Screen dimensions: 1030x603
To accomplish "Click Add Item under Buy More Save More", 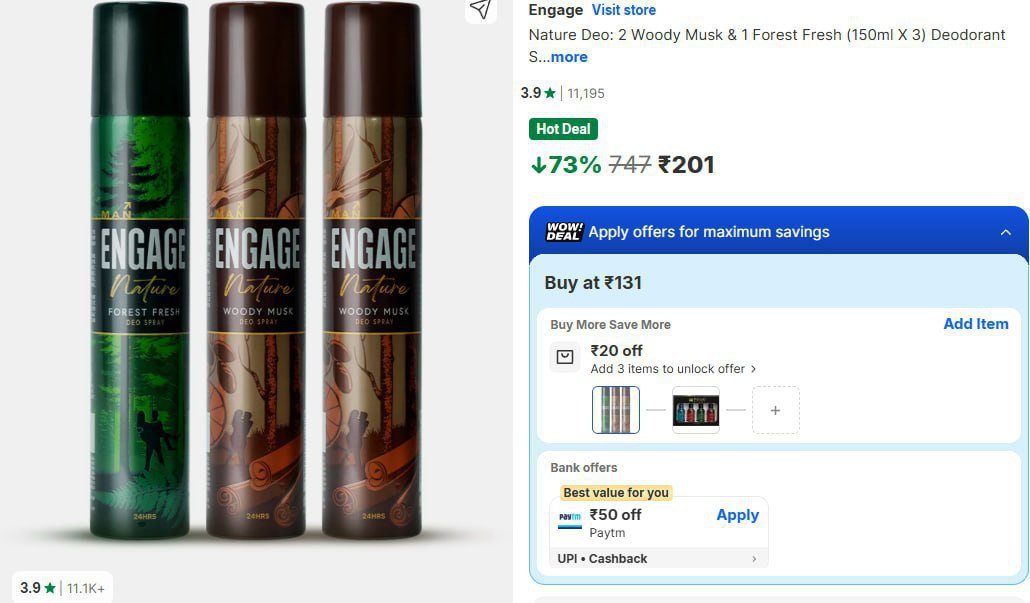I will 975,323.
